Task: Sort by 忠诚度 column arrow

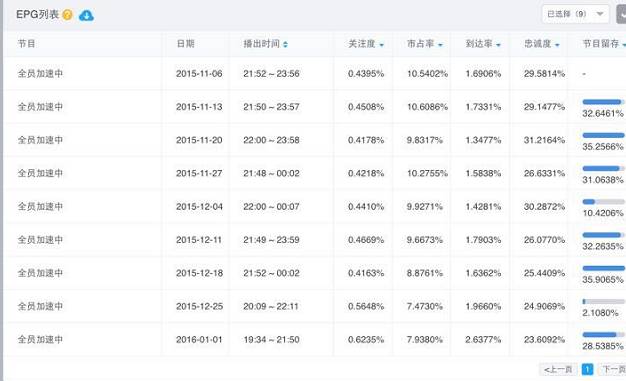Action: click(x=557, y=45)
